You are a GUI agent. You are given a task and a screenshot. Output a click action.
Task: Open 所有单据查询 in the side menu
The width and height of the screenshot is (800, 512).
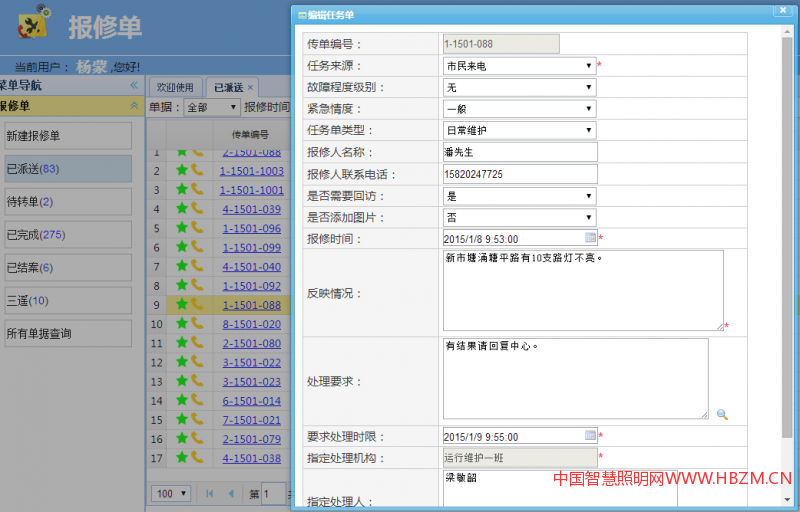68,334
